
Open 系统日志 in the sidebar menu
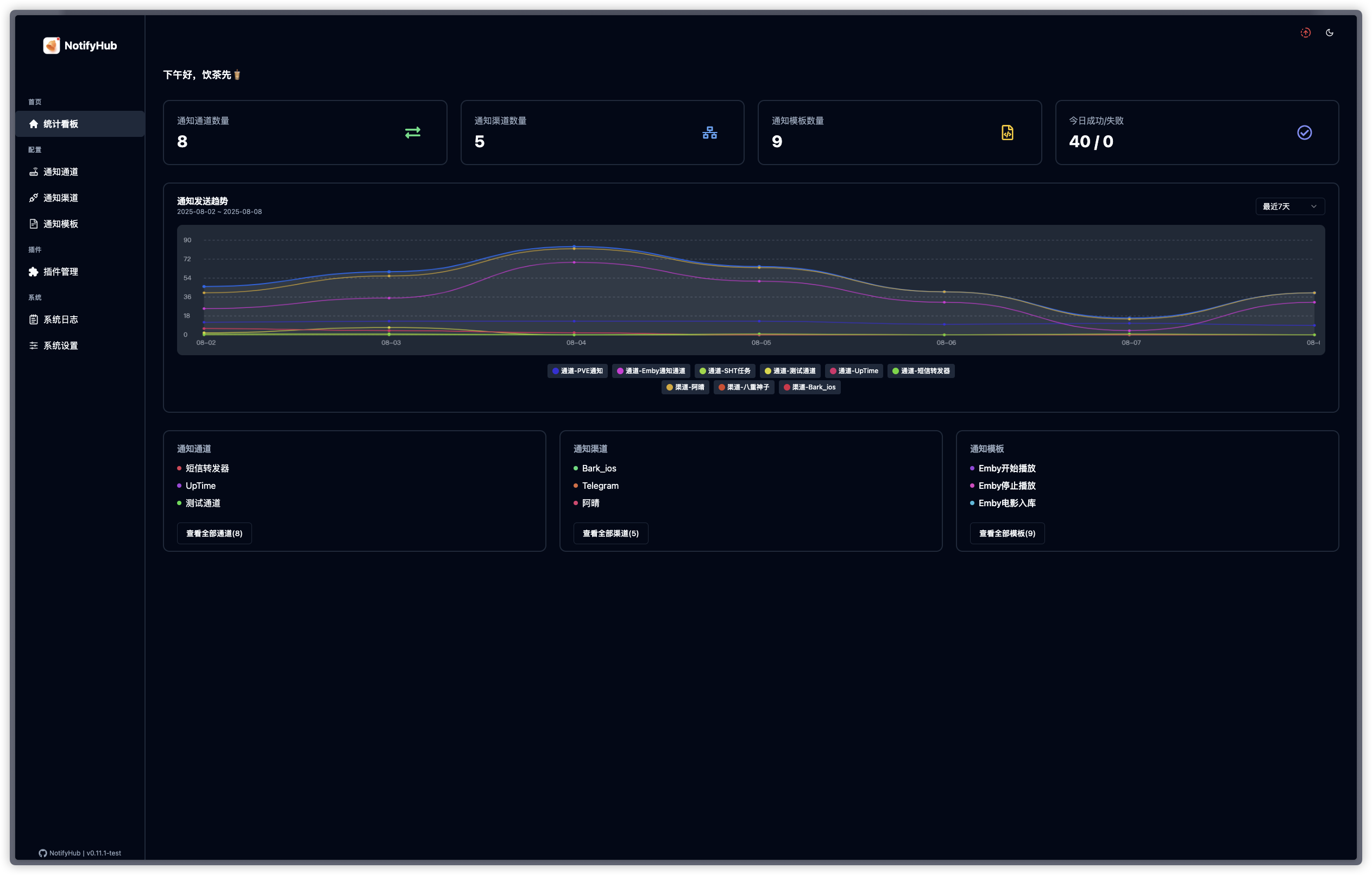60,319
